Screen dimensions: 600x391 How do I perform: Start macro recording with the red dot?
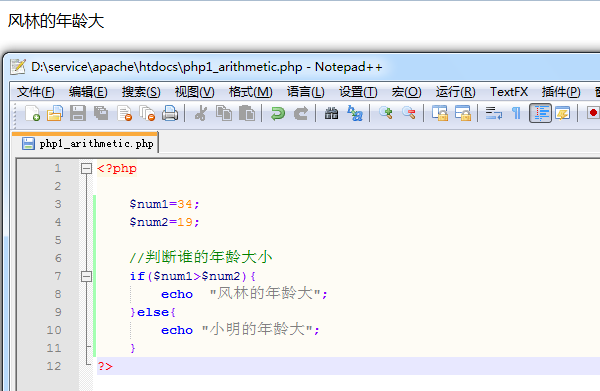click(593, 113)
